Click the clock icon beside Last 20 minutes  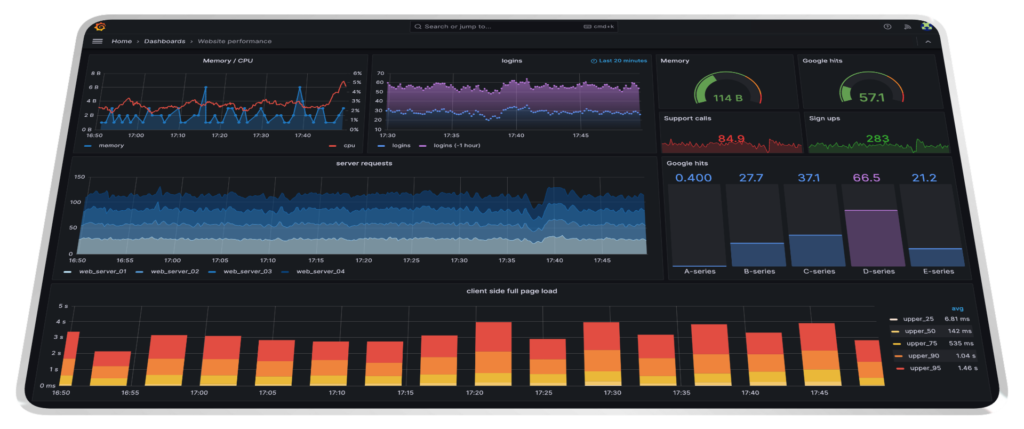[594, 61]
